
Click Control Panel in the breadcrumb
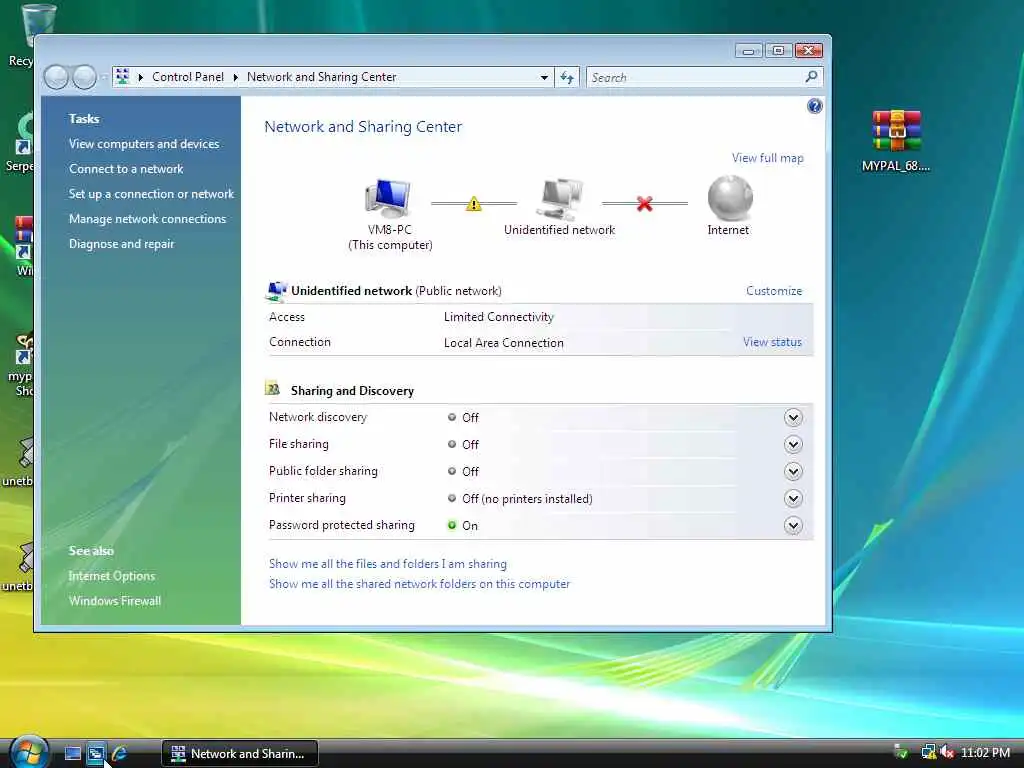tap(187, 77)
